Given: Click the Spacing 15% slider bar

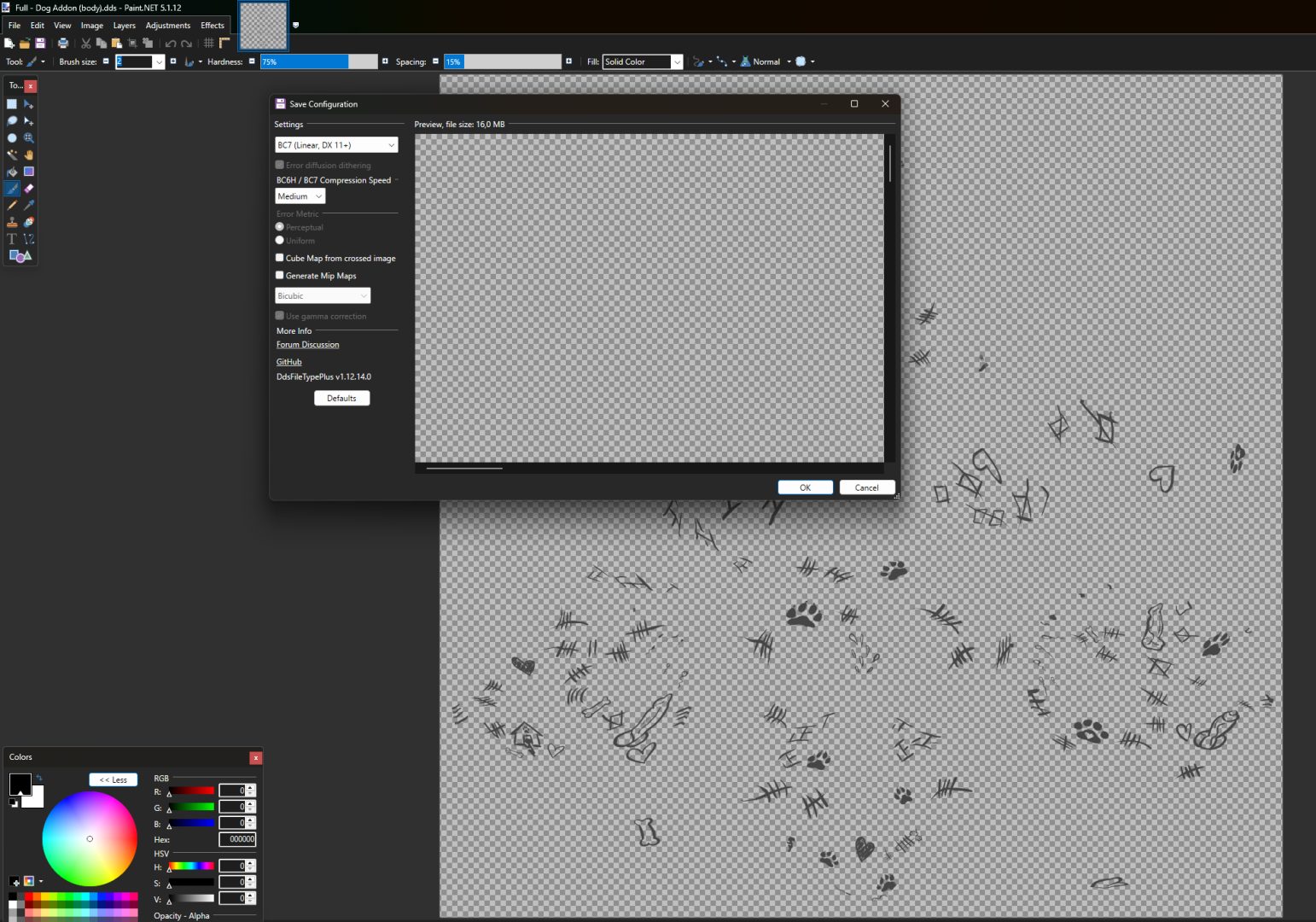Looking at the screenshot, I should [503, 61].
